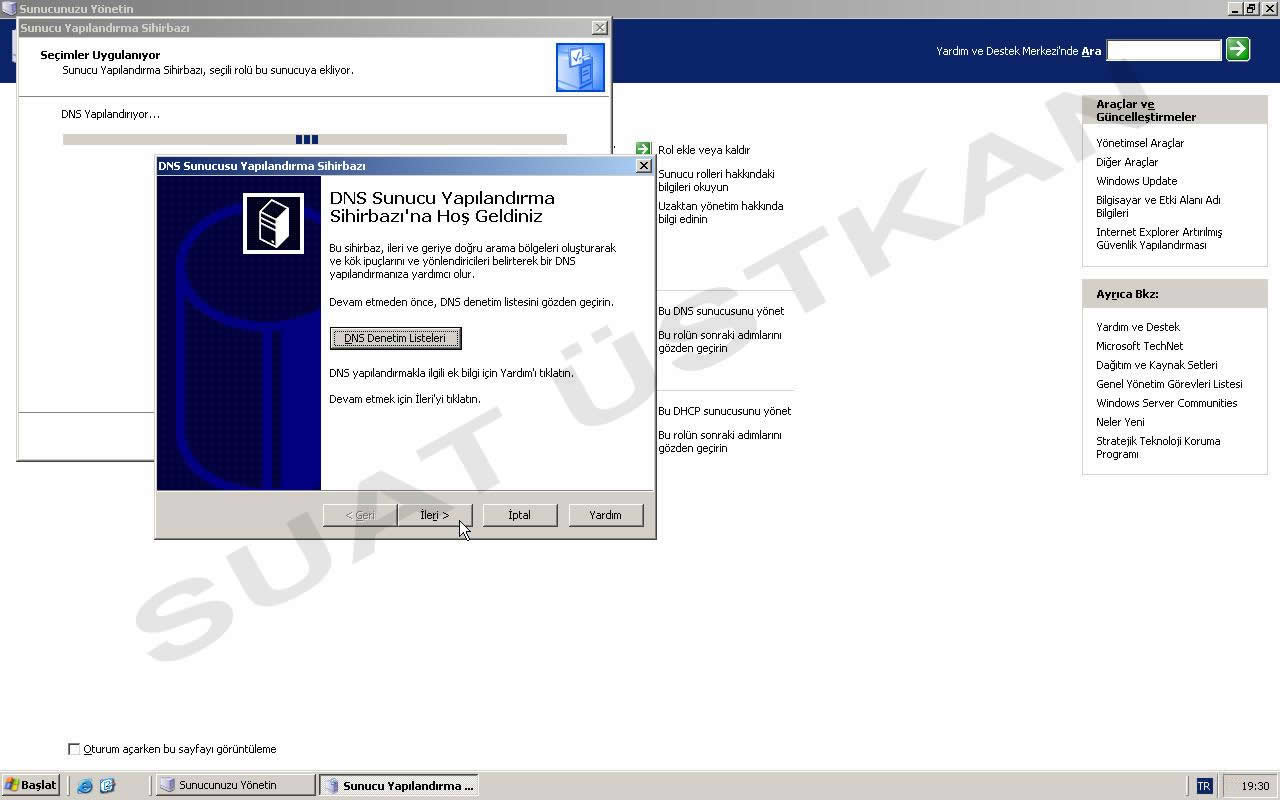Close the DNS Sunucusu Yapılandırma Sihirbazı dialog
The image size is (1280, 800).
tap(644, 166)
